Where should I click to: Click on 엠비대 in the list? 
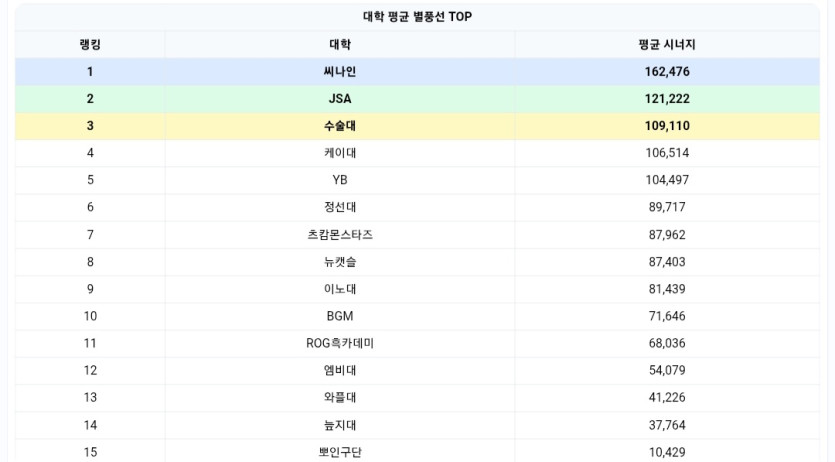tap(340, 371)
